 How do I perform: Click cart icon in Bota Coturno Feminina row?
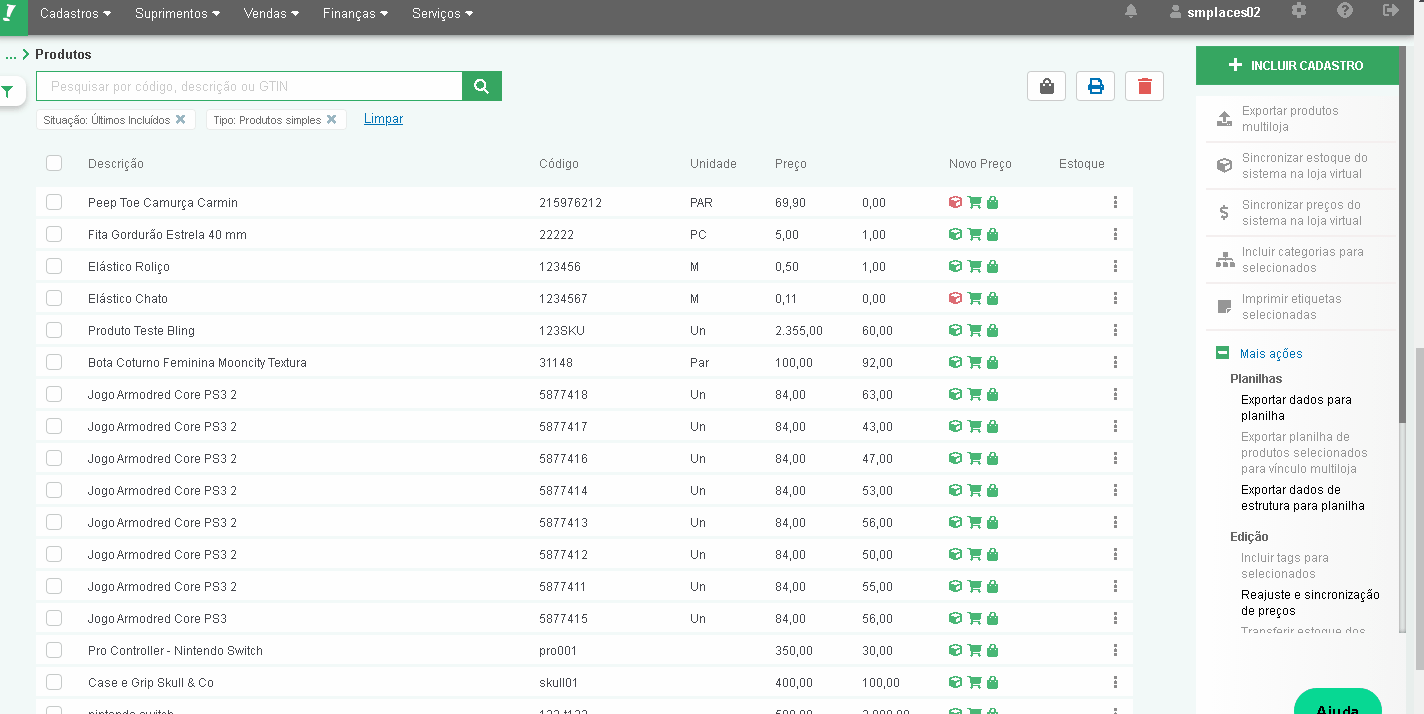pyautogui.click(x=974, y=363)
